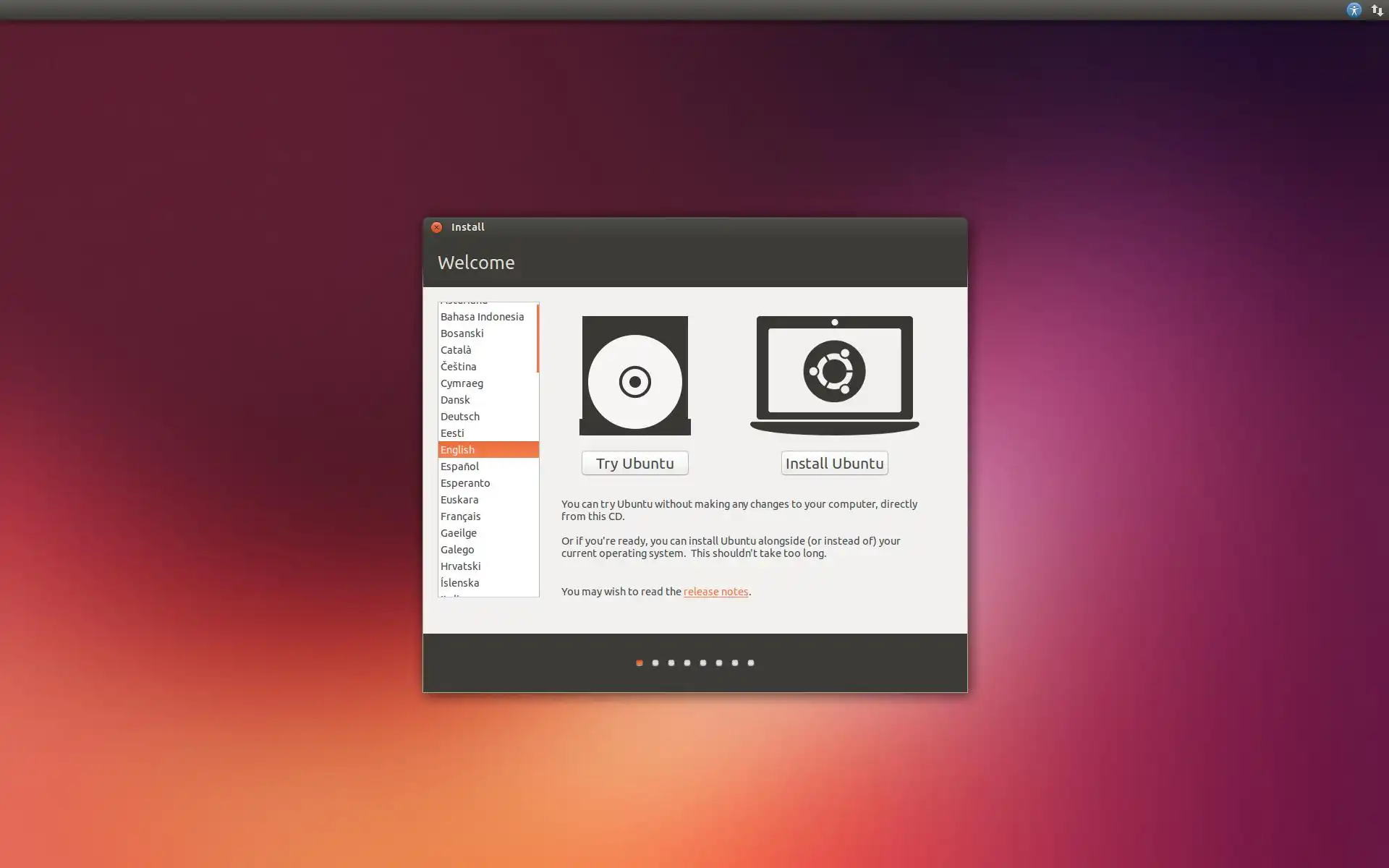The width and height of the screenshot is (1389, 868).
Task: Click the first orange progress dot
Action: (x=640, y=663)
